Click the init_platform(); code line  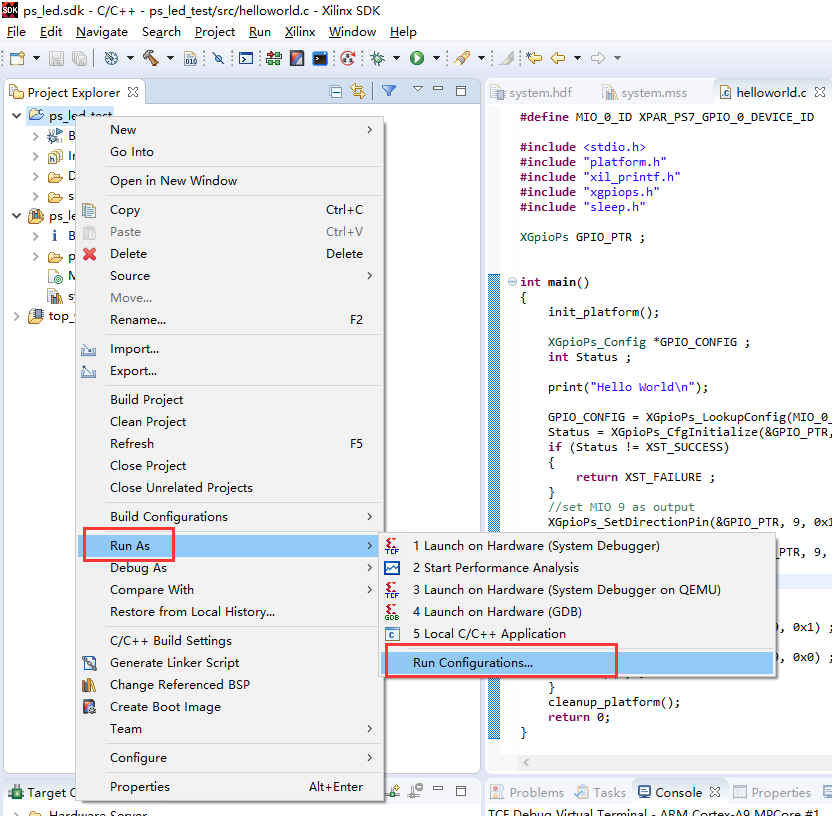603,312
